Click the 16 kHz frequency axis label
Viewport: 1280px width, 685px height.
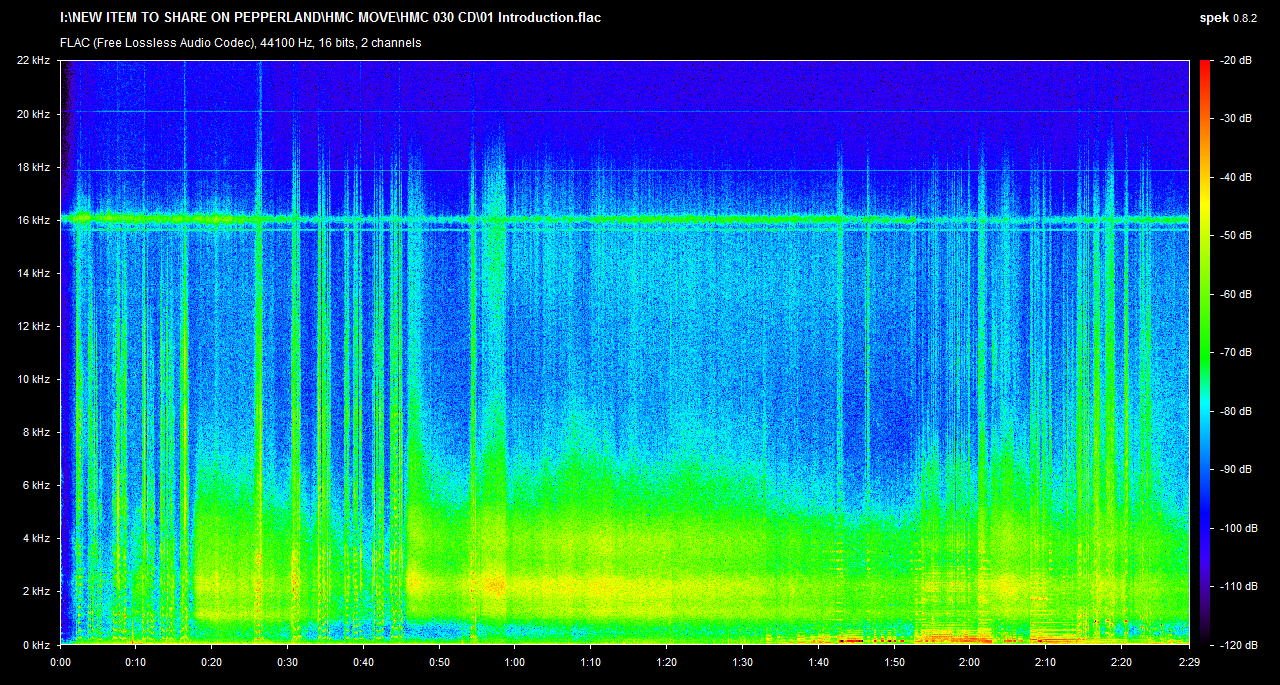[x=33, y=220]
